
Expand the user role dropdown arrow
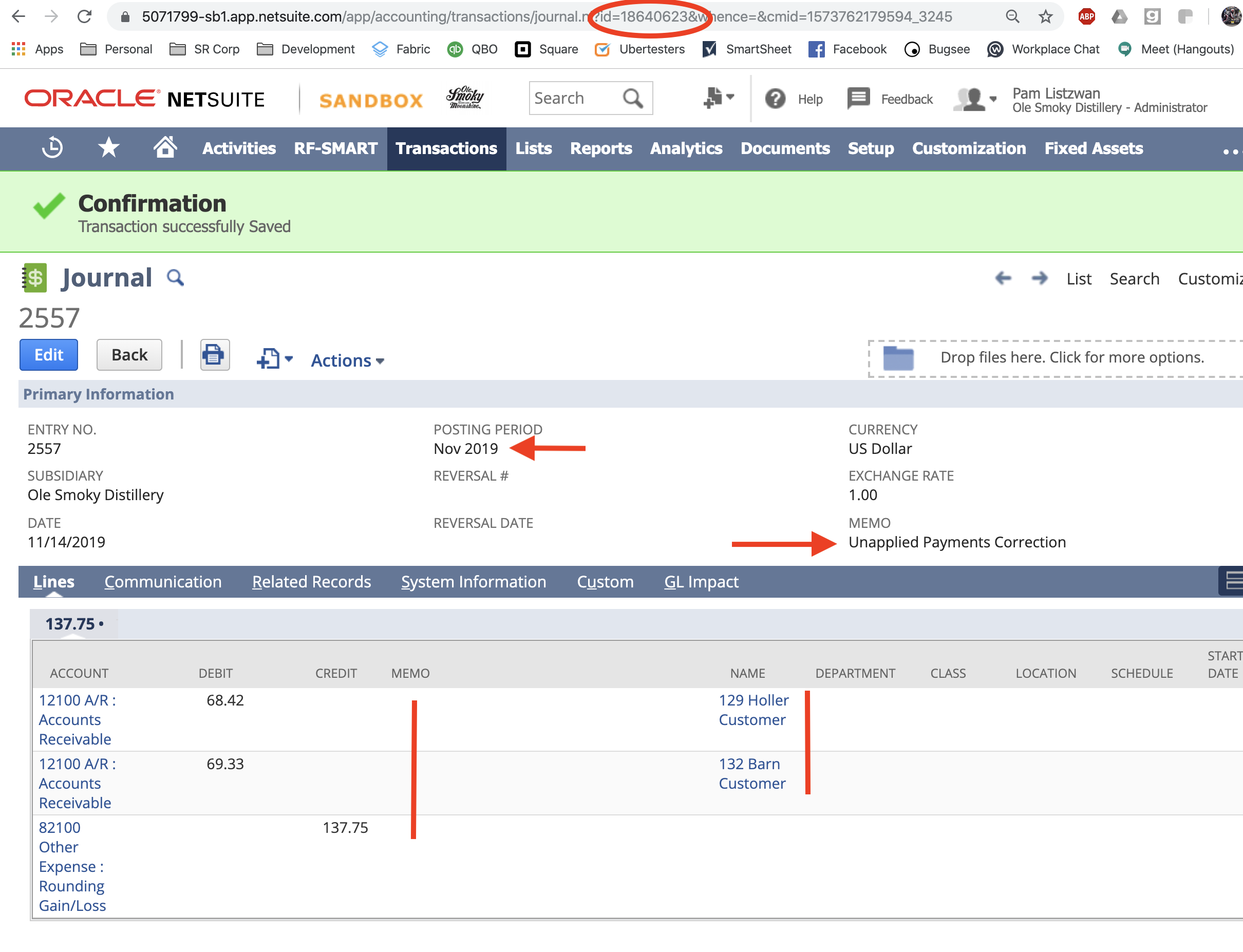[993, 99]
